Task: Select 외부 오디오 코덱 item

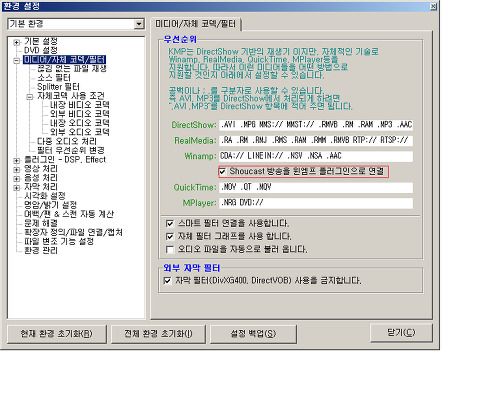Action: click(x=80, y=132)
